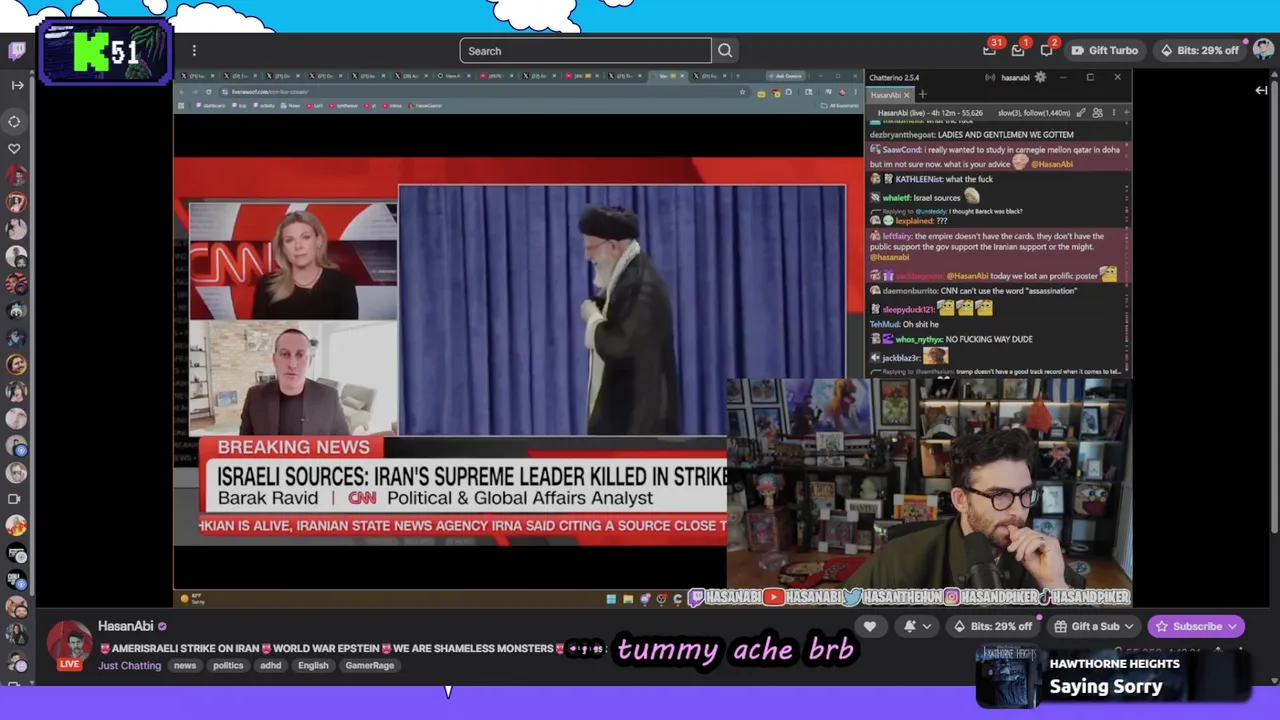Open the recommended channels target icon

click(14, 121)
